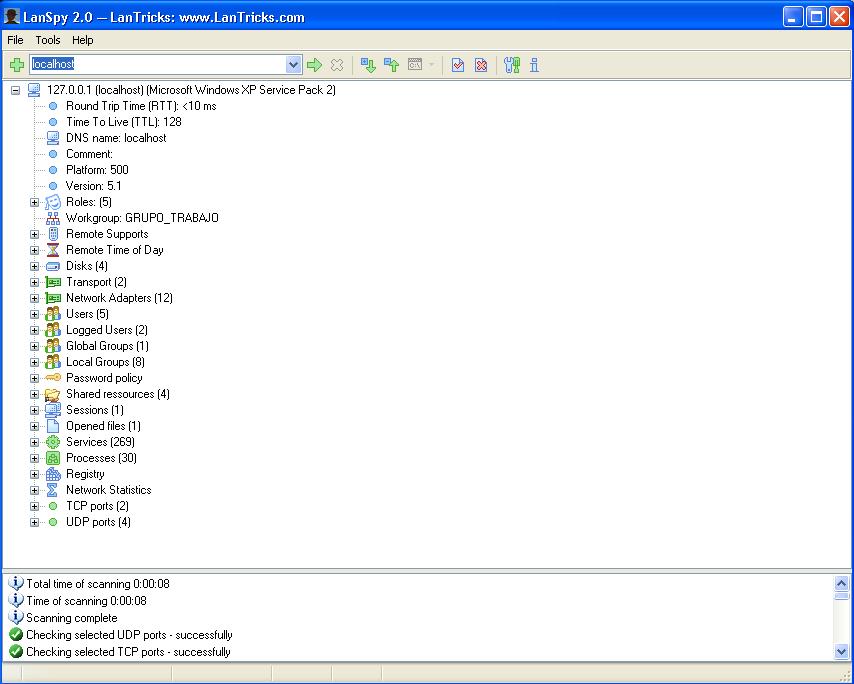854x684 pixels.
Task: Expand all nodes with the down-arrow icon
Action: (x=369, y=65)
